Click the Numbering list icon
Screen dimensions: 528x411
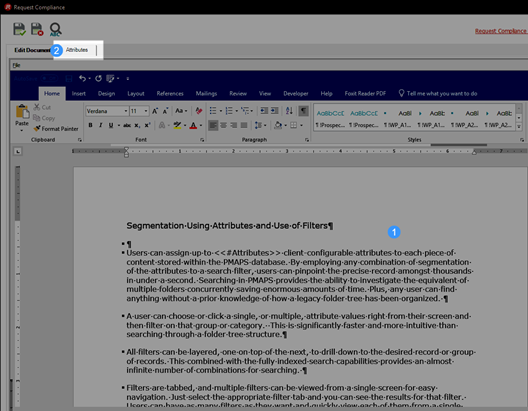(229, 111)
